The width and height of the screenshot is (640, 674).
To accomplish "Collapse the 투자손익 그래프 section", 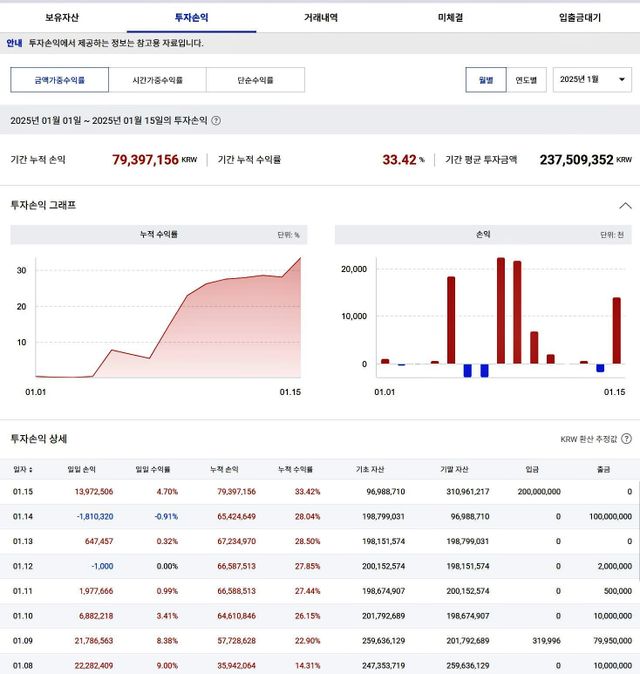I will [625, 206].
